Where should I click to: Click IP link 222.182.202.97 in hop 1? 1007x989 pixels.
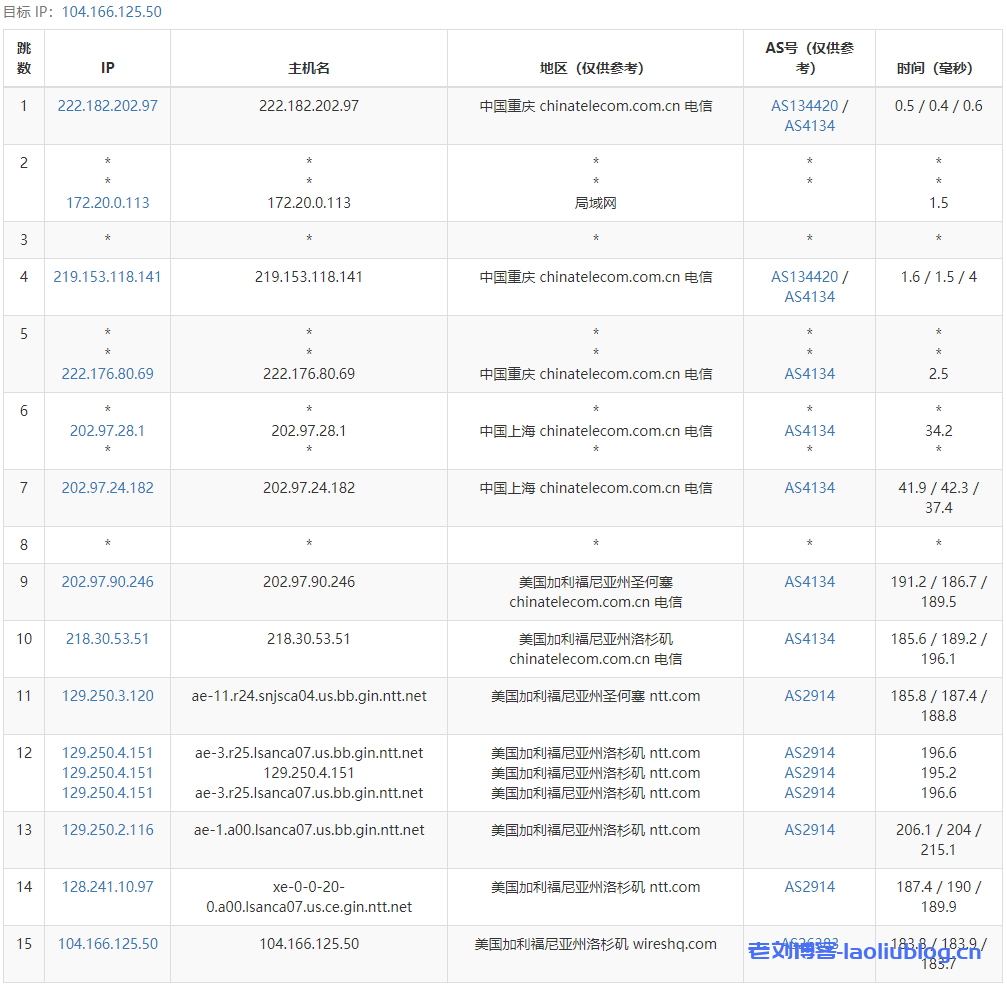107,105
